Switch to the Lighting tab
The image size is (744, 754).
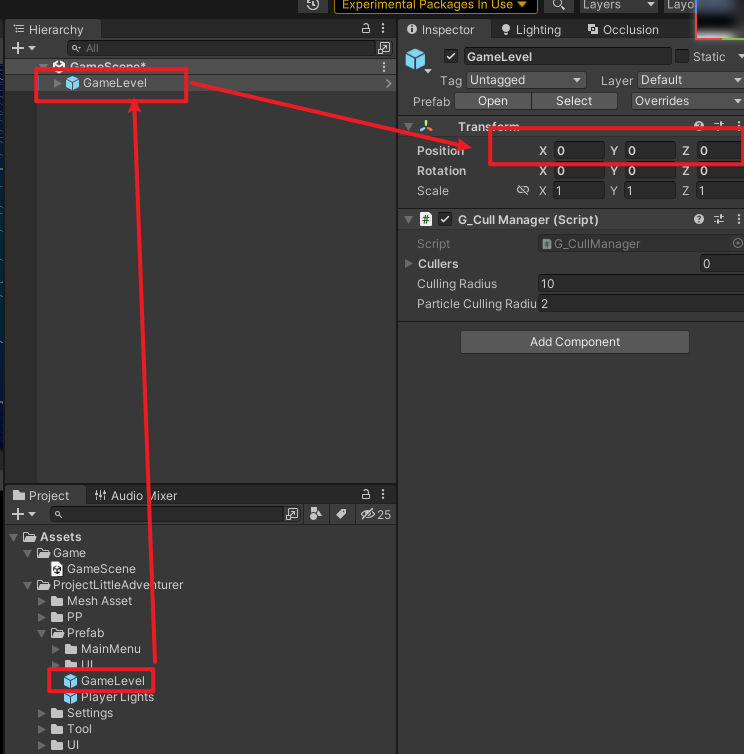point(531,30)
